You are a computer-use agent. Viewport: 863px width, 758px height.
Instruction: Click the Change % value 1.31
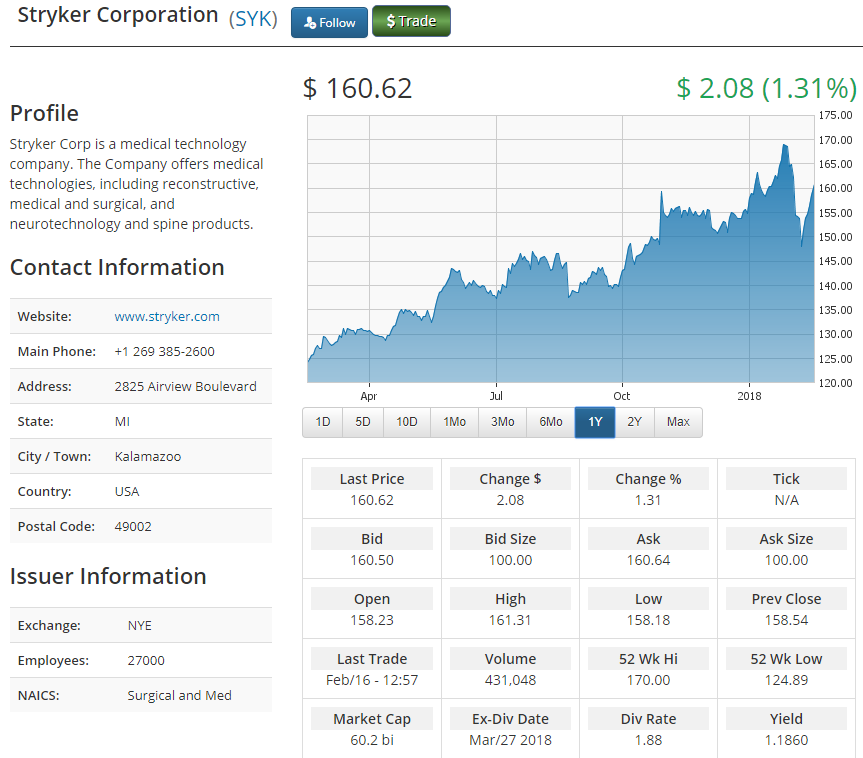click(x=648, y=500)
